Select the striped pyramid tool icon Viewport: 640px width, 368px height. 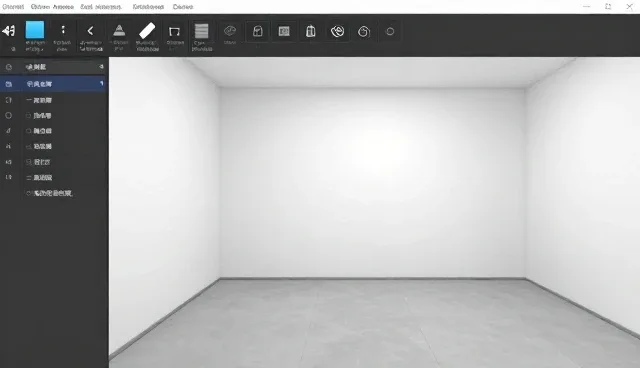119,31
